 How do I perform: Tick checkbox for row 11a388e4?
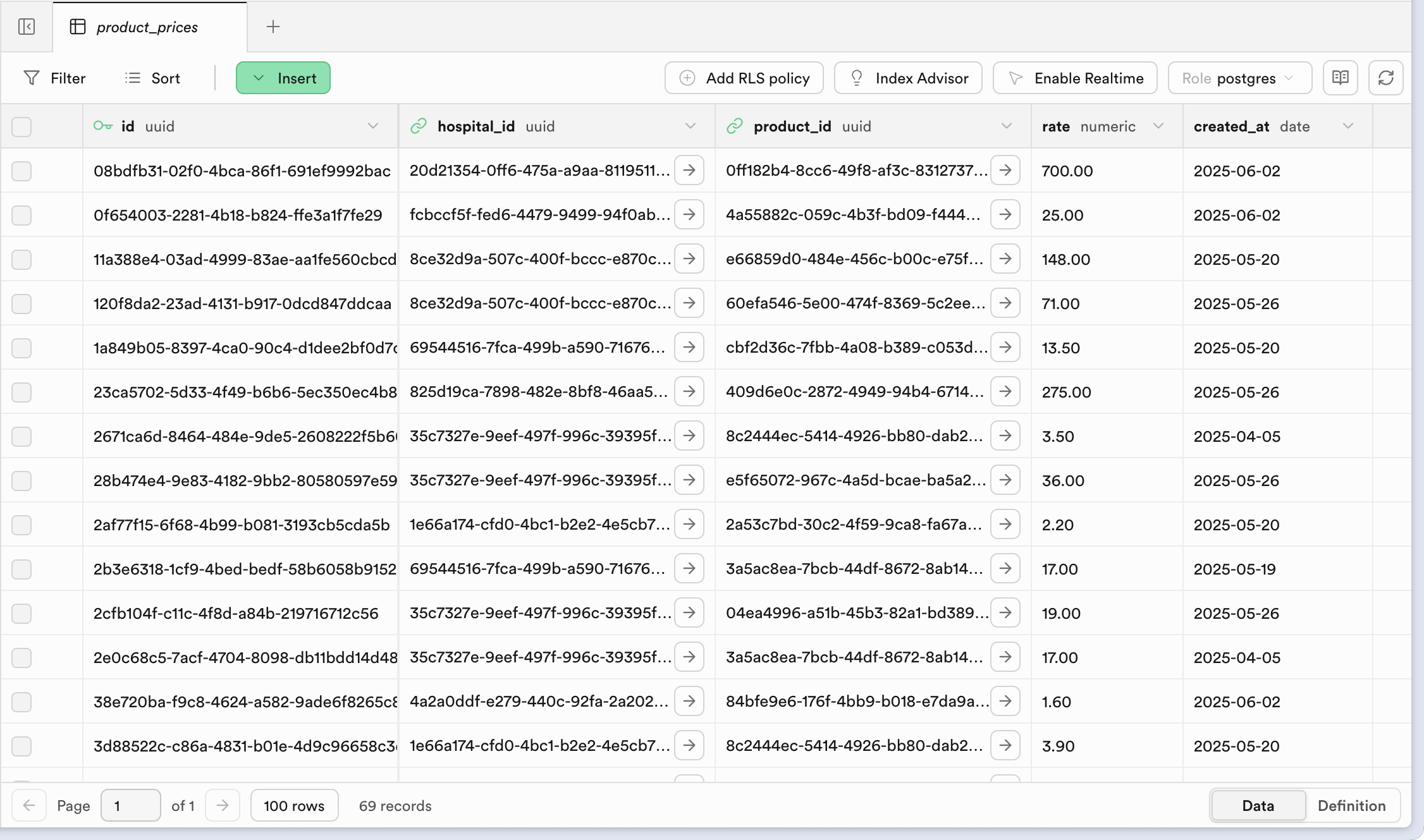tap(21, 259)
